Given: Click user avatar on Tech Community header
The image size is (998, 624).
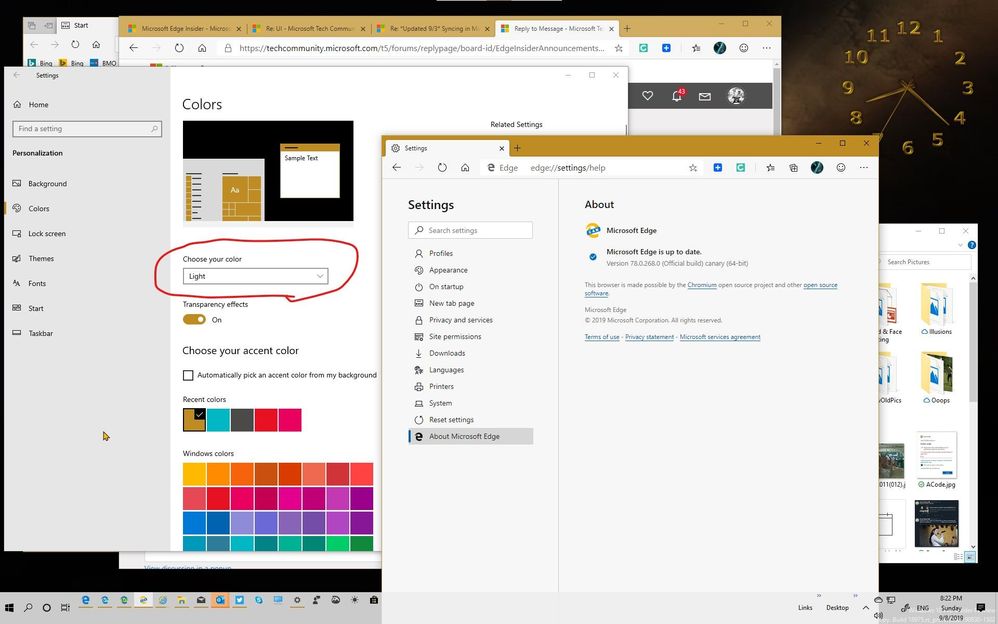Looking at the screenshot, I should 736,96.
